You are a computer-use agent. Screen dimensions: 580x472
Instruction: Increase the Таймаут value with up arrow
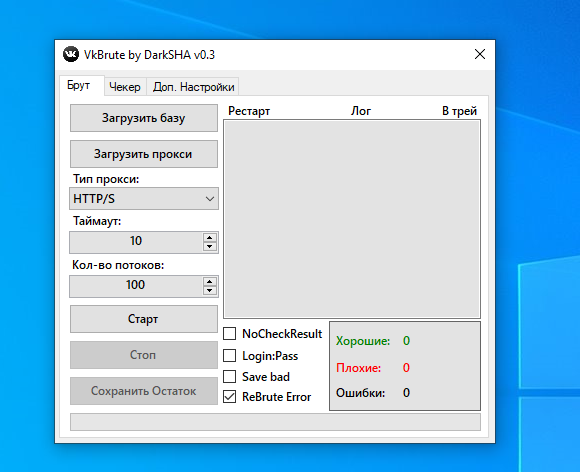[210, 238]
